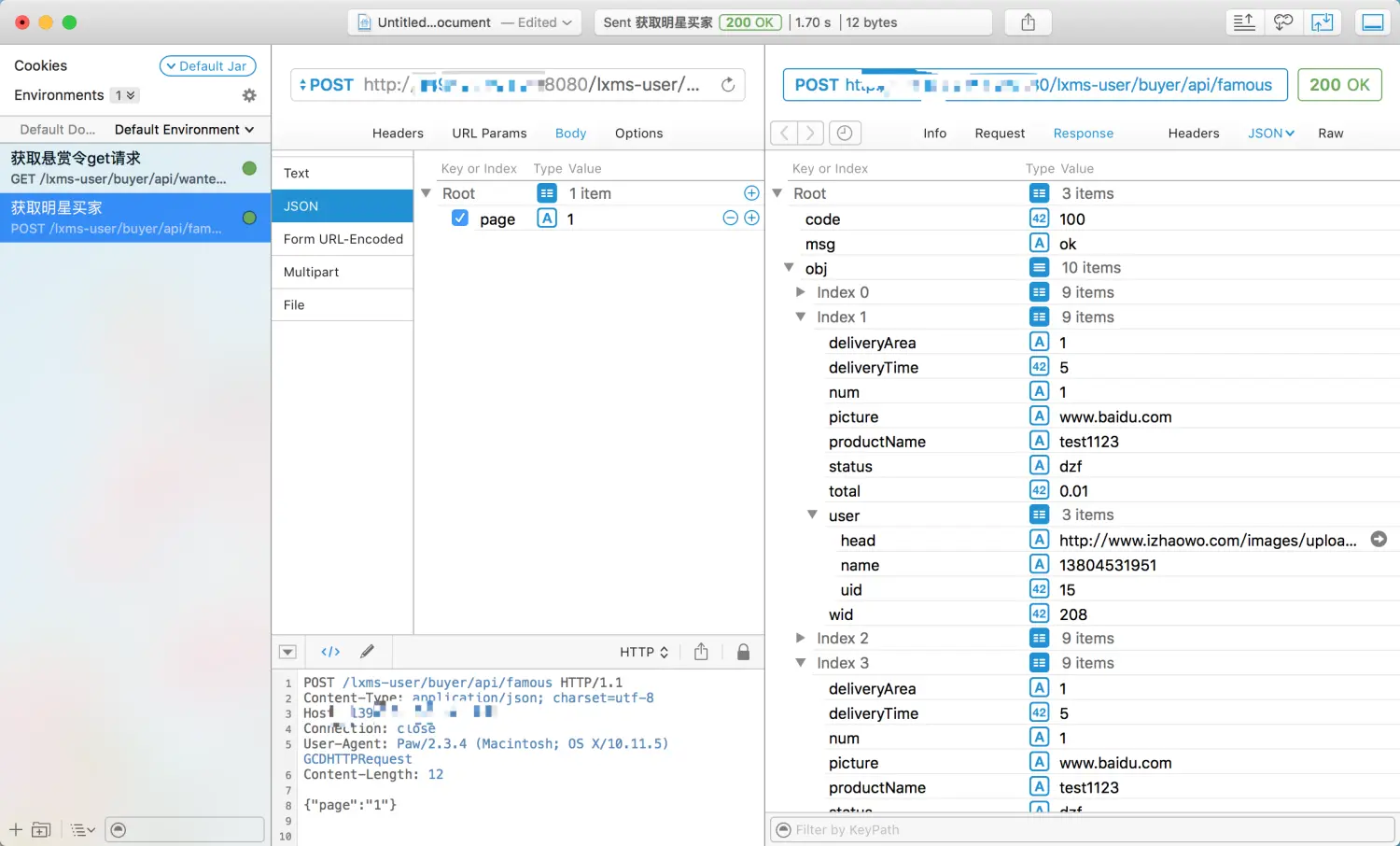Switch to the URL Params tab

point(489,134)
